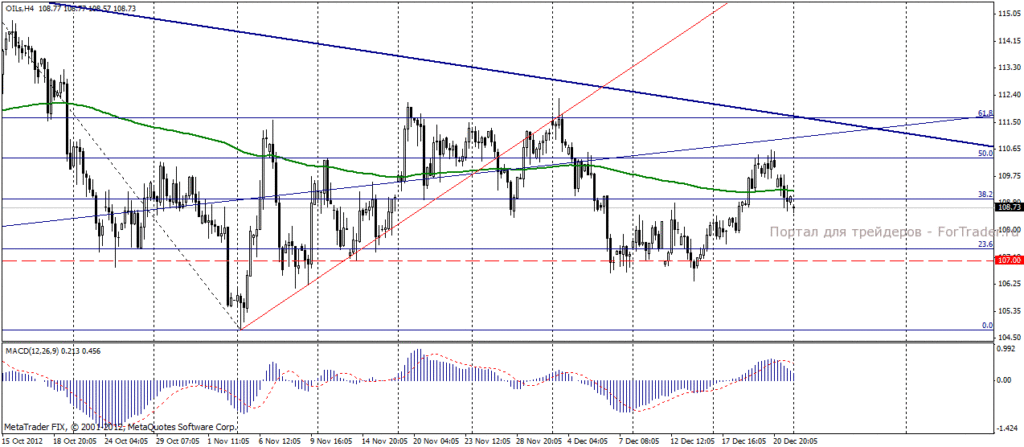Click the 4 Dec 04:05 time axis label
Viewport: 1024px width, 447px height.
[x=590, y=441]
